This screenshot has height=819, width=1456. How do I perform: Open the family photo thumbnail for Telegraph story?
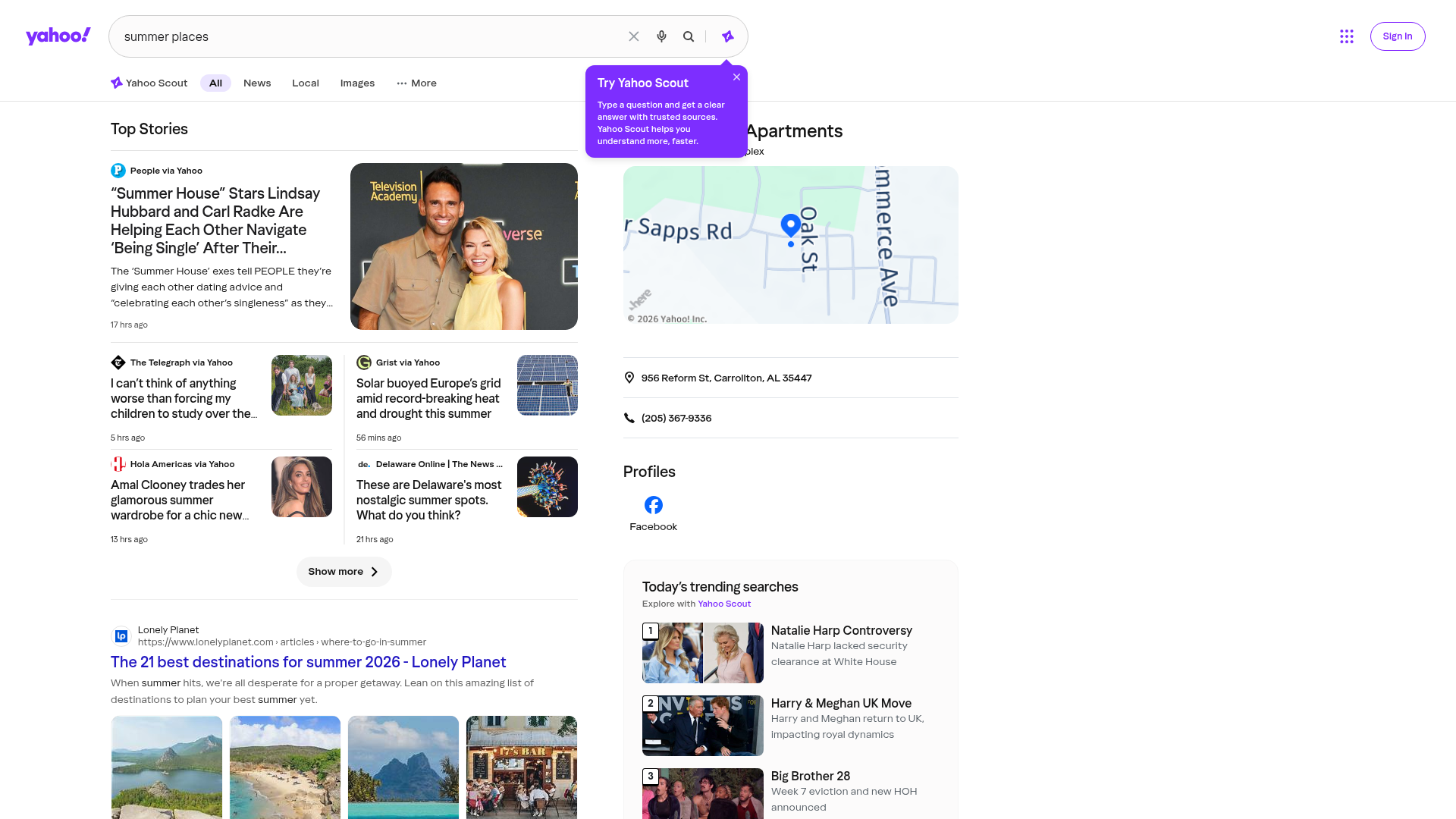(302, 385)
